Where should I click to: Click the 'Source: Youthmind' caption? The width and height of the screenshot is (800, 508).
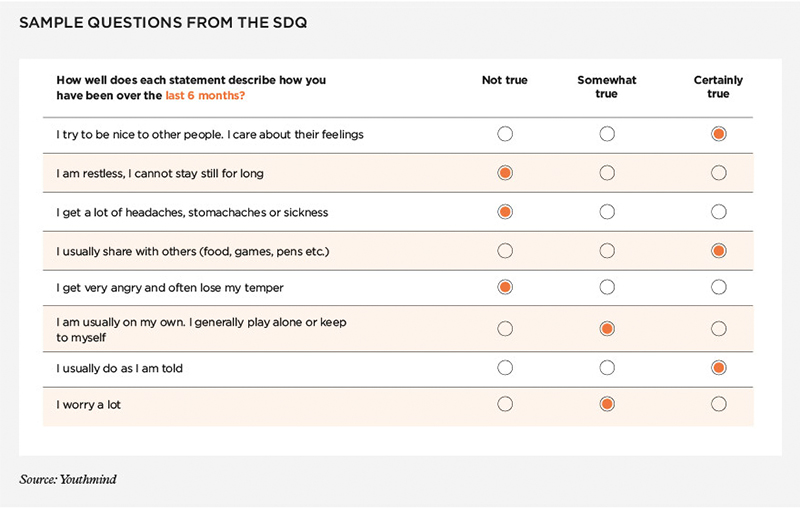pyautogui.click(x=67, y=480)
